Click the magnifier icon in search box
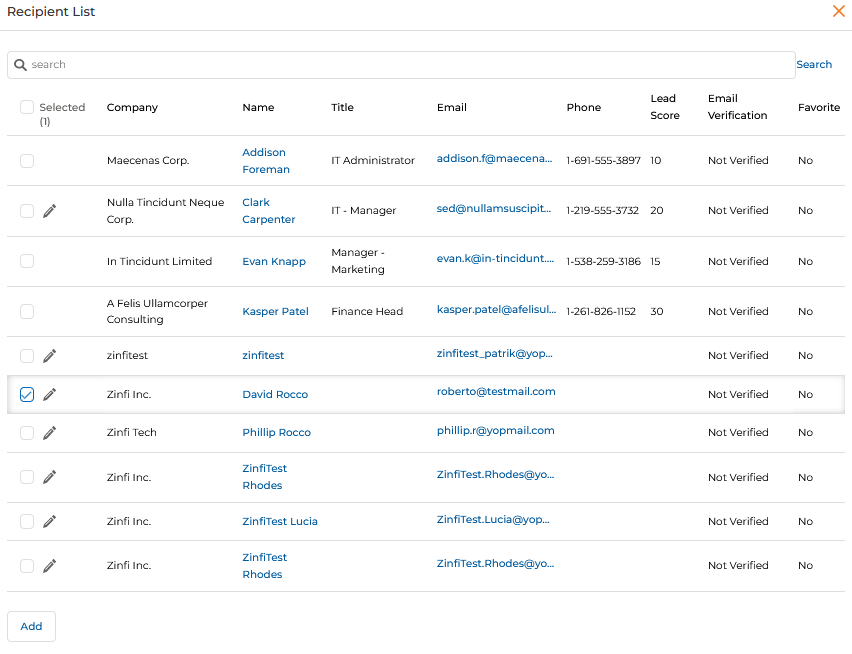852x654 pixels. [20, 65]
